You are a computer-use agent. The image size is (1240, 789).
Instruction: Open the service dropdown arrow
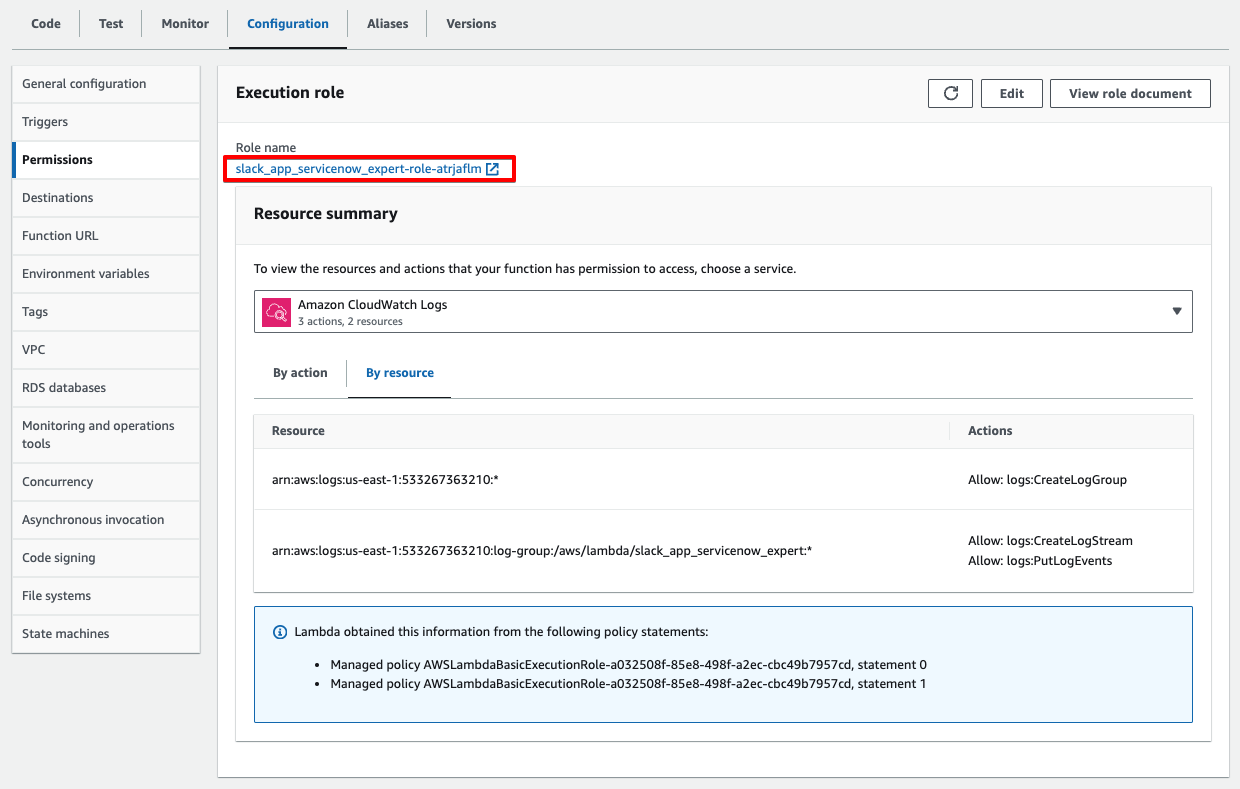click(x=1177, y=311)
